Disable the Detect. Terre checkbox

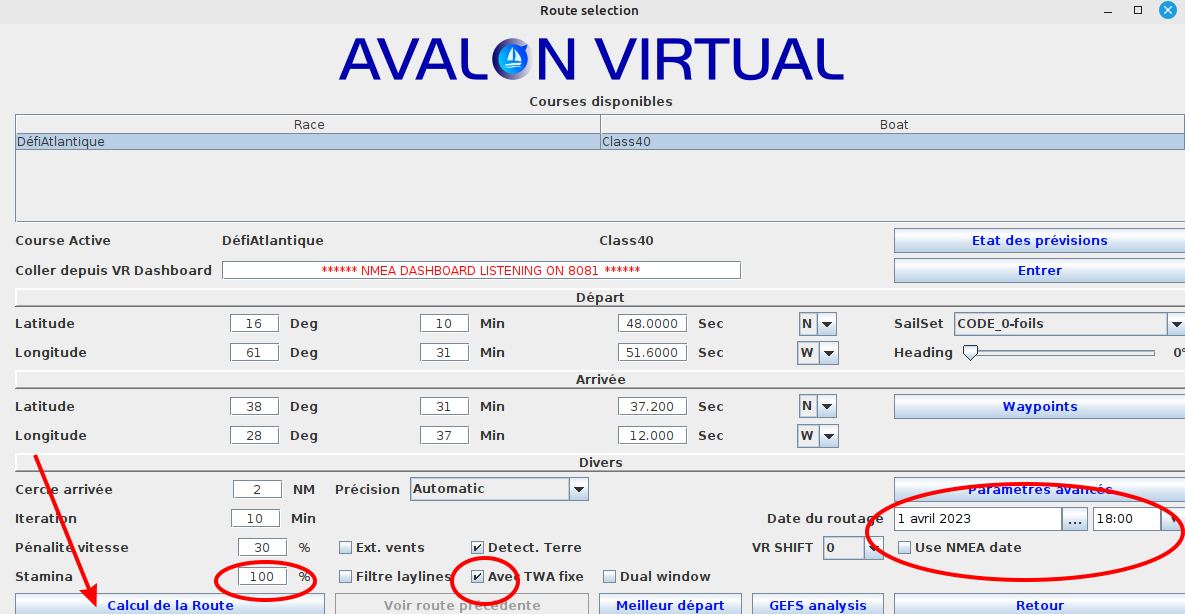pyautogui.click(x=478, y=548)
